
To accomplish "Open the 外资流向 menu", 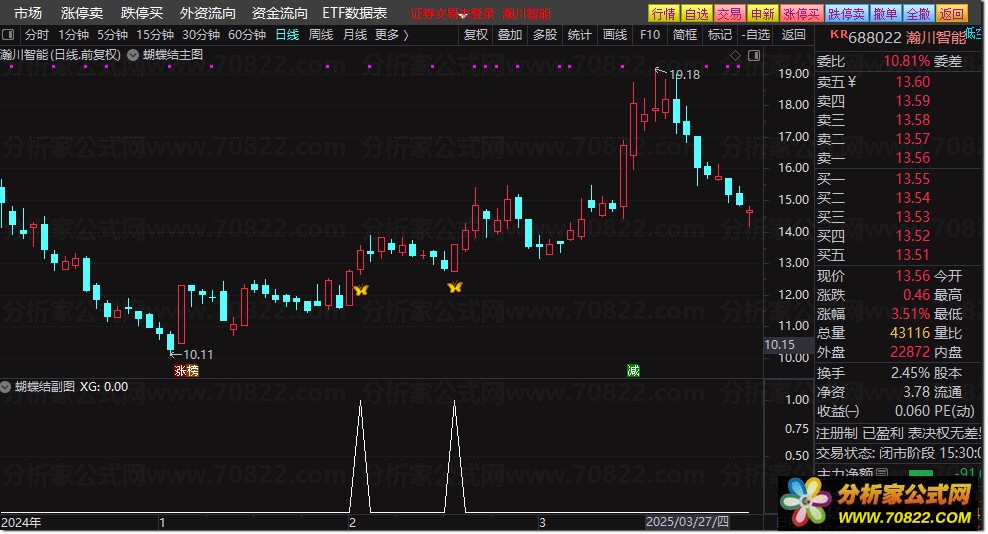I will pyautogui.click(x=207, y=13).
